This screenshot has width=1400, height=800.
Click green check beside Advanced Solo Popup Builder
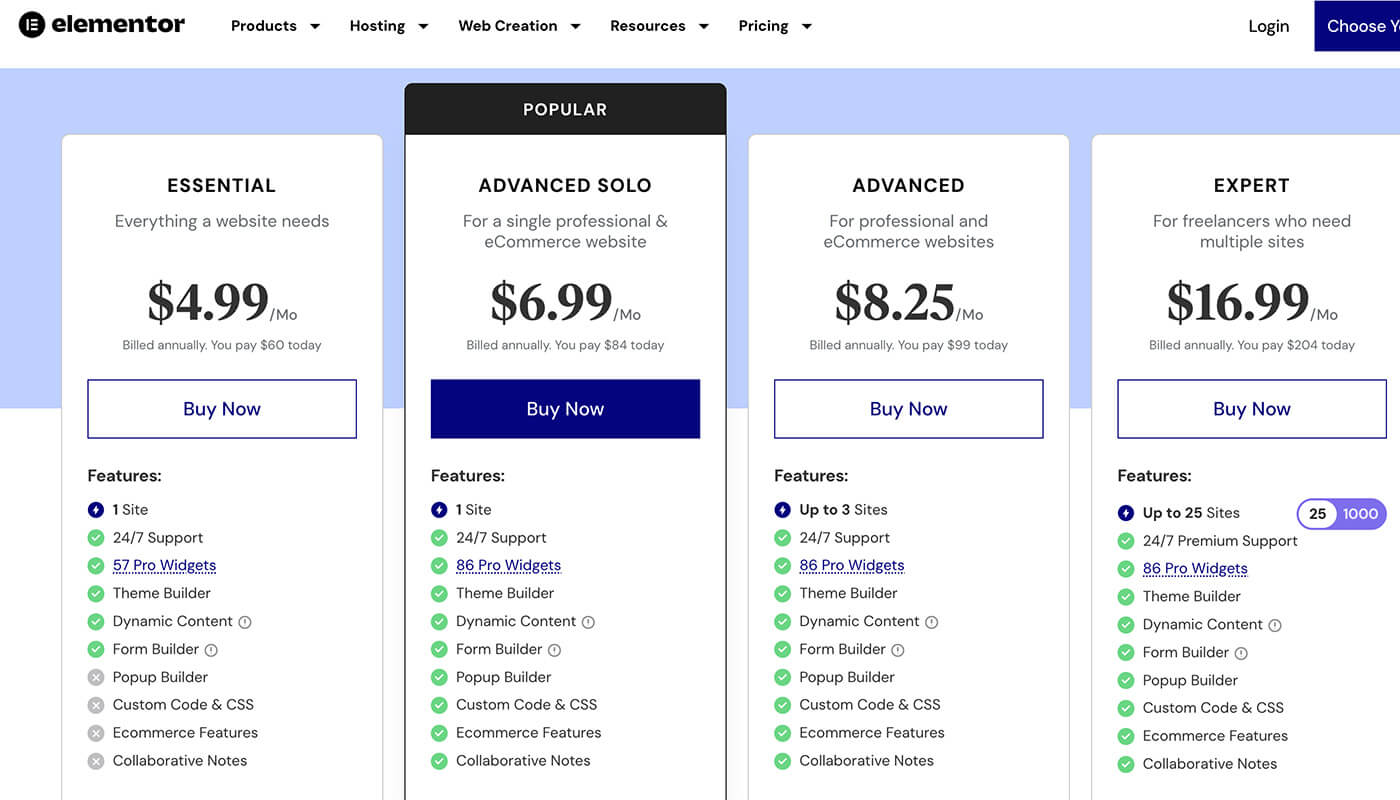click(x=439, y=677)
